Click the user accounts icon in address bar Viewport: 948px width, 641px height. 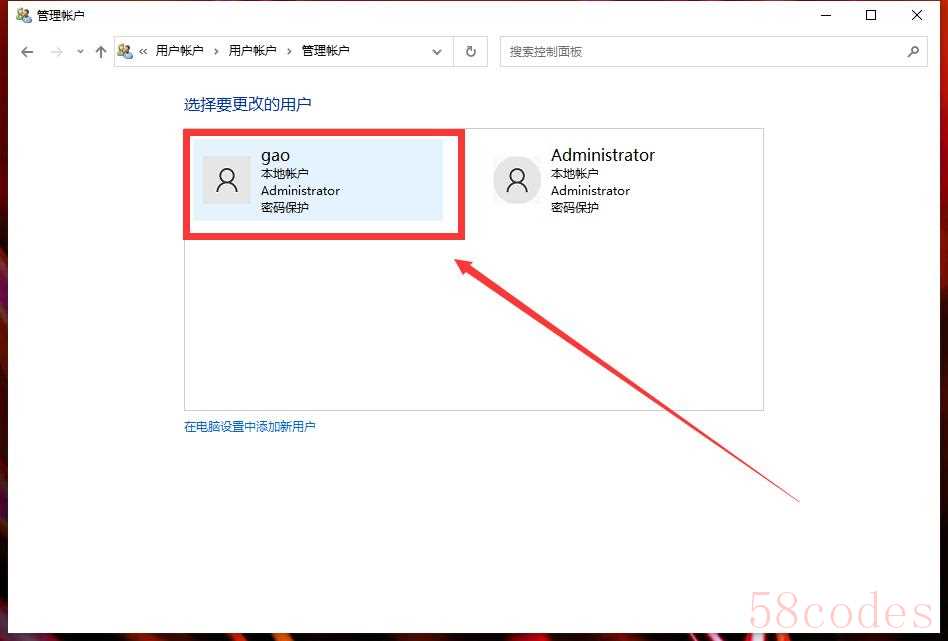tap(125, 51)
